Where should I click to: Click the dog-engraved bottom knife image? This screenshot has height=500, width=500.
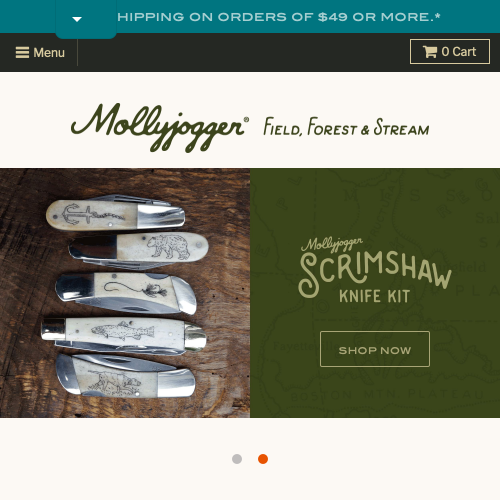[x=125, y=377]
